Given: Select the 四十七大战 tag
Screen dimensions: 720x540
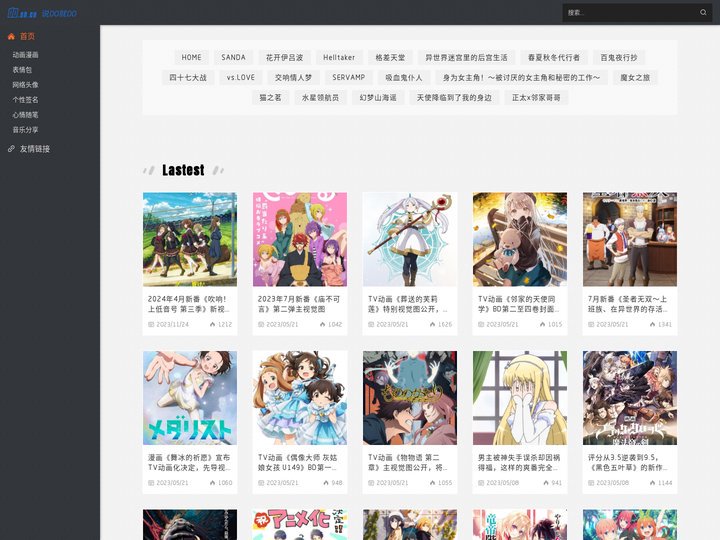Looking at the screenshot, I should (188, 78).
